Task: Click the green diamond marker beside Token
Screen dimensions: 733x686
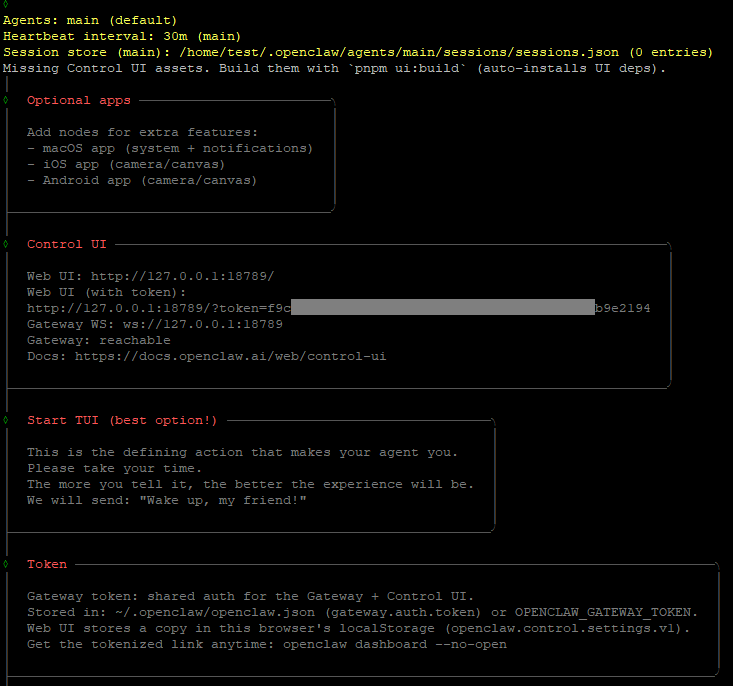Action: 6,563
